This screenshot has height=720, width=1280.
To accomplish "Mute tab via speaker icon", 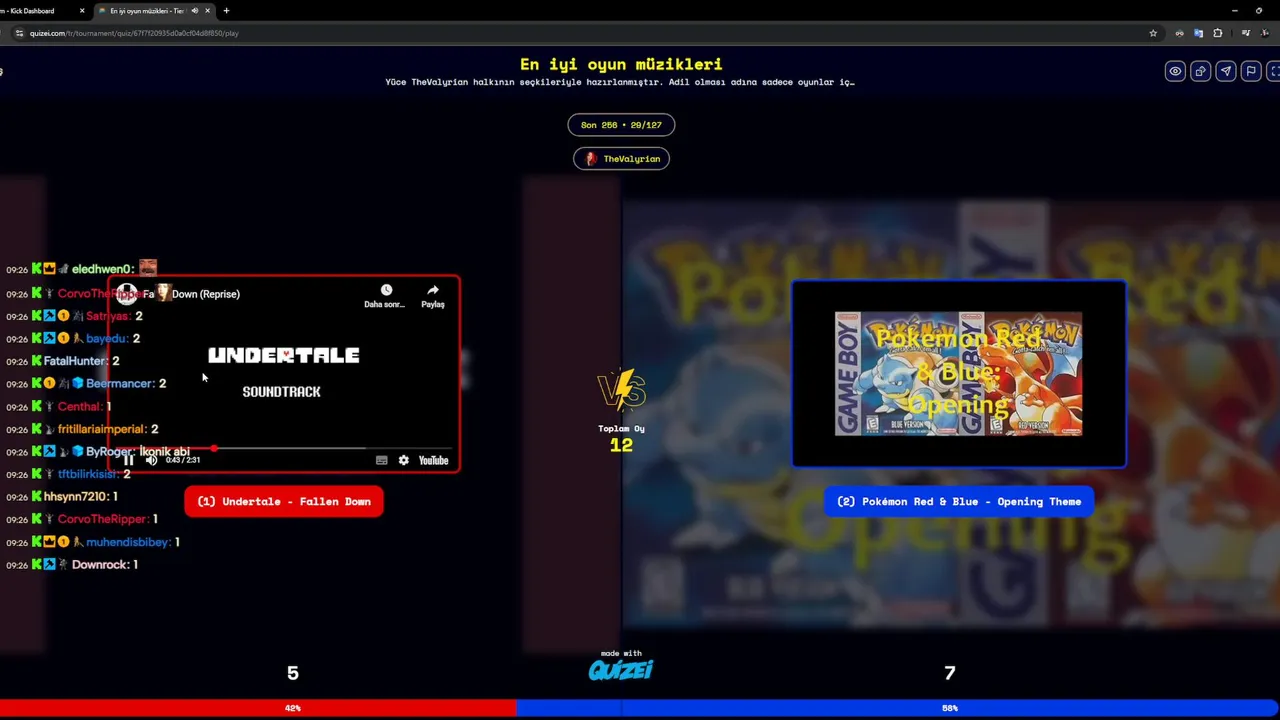I will pos(194,11).
